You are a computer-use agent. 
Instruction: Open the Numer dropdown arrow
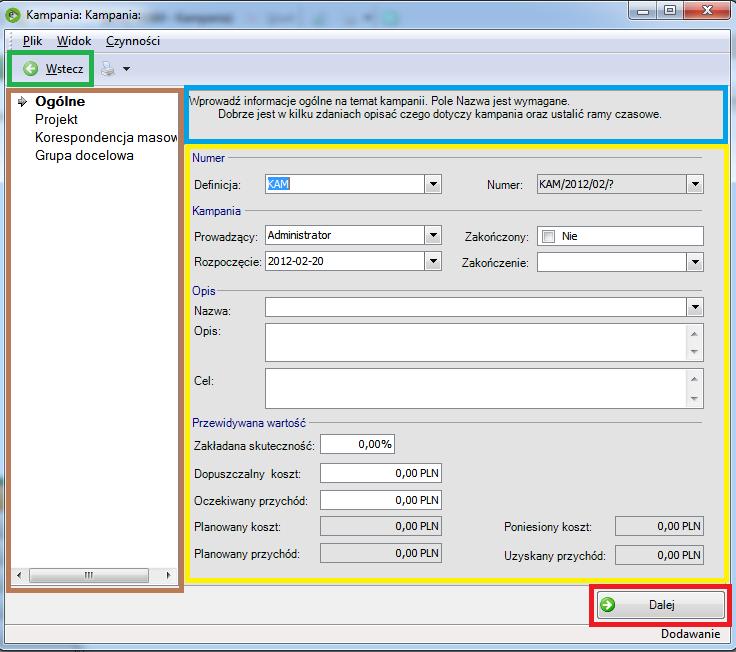pos(695,184)
